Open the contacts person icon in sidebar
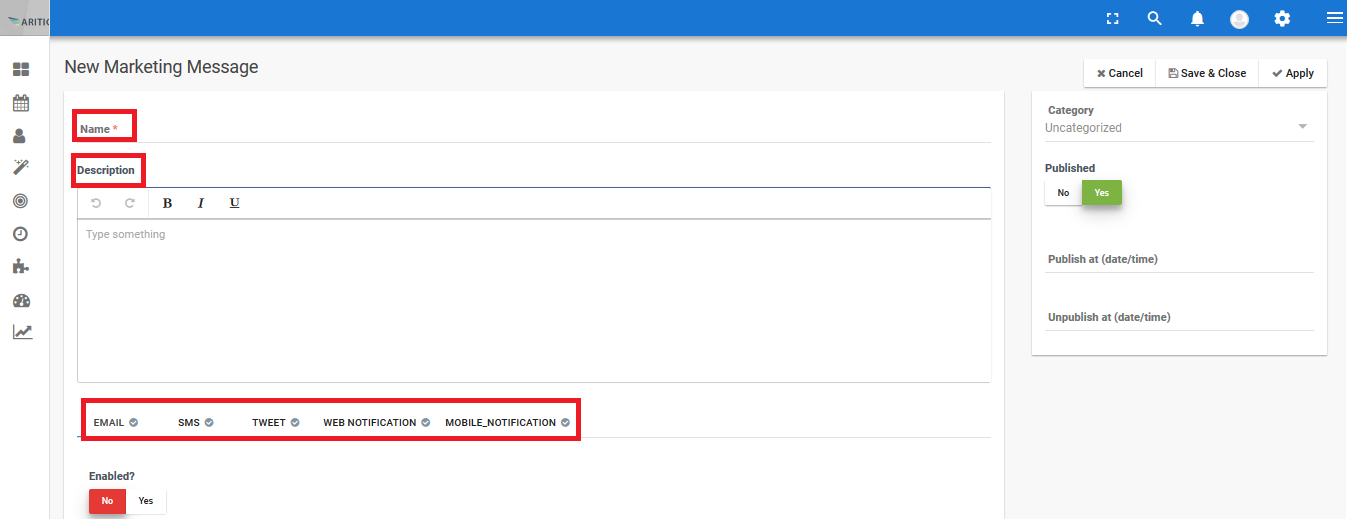Screen dimensions: 1347x519 pos(20,136)
